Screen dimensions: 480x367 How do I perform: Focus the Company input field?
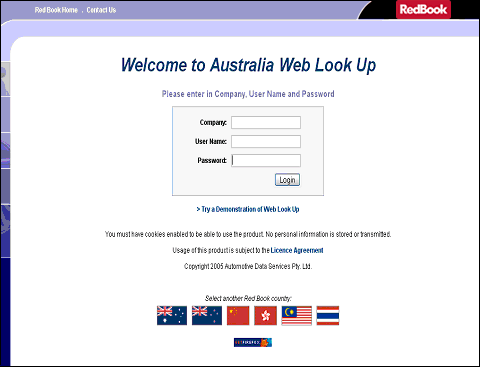(266, 122)
